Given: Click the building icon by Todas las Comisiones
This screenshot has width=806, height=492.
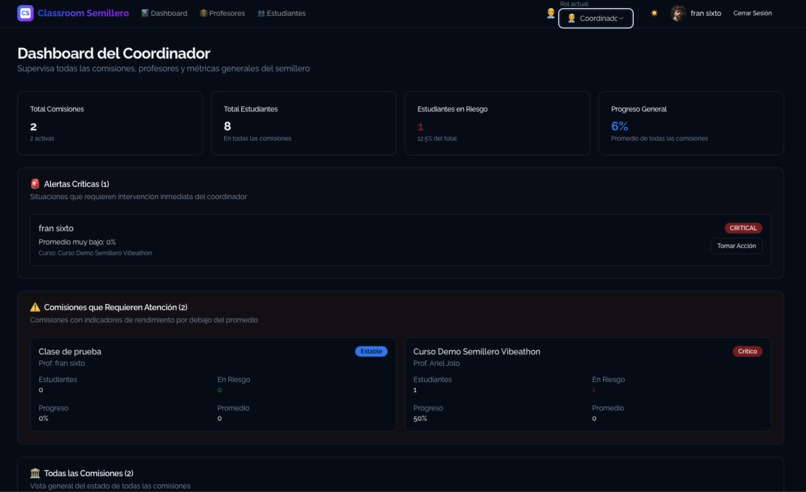Looking at the screenshot, I should pos(35,473).
